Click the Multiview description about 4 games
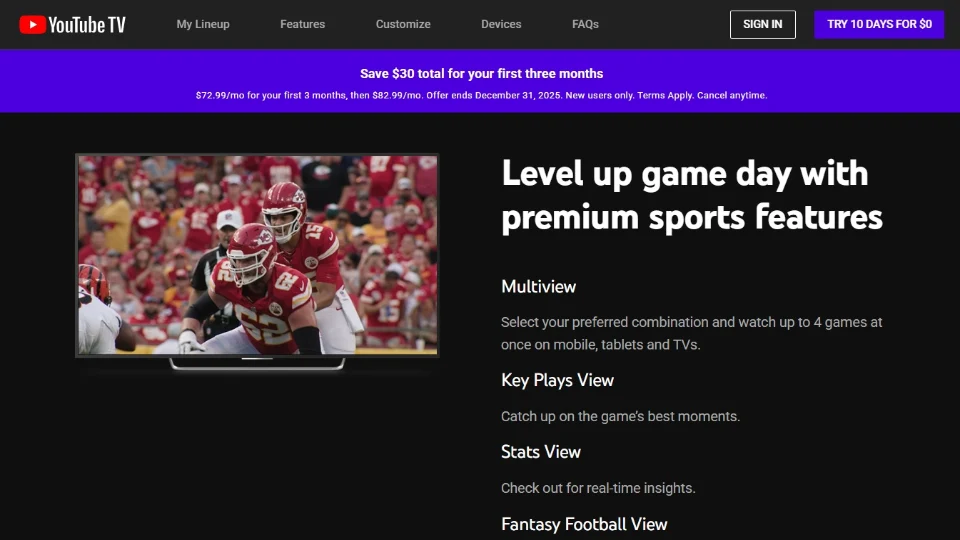The height and width of the screenshot is (540, 960). point(691,333)
